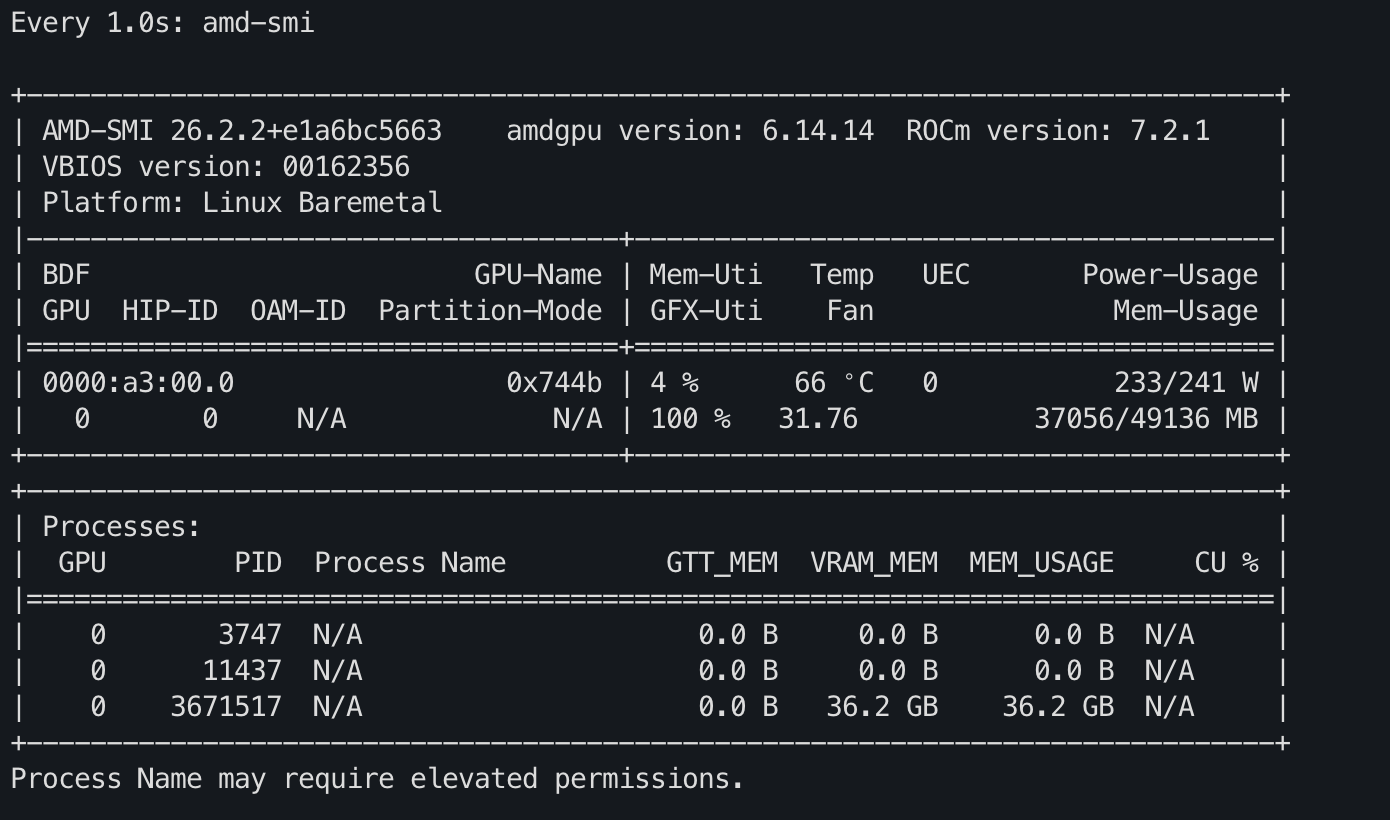1390x820 pixels.
Task: Click the Processes section label
Action: tap(122, 527)
